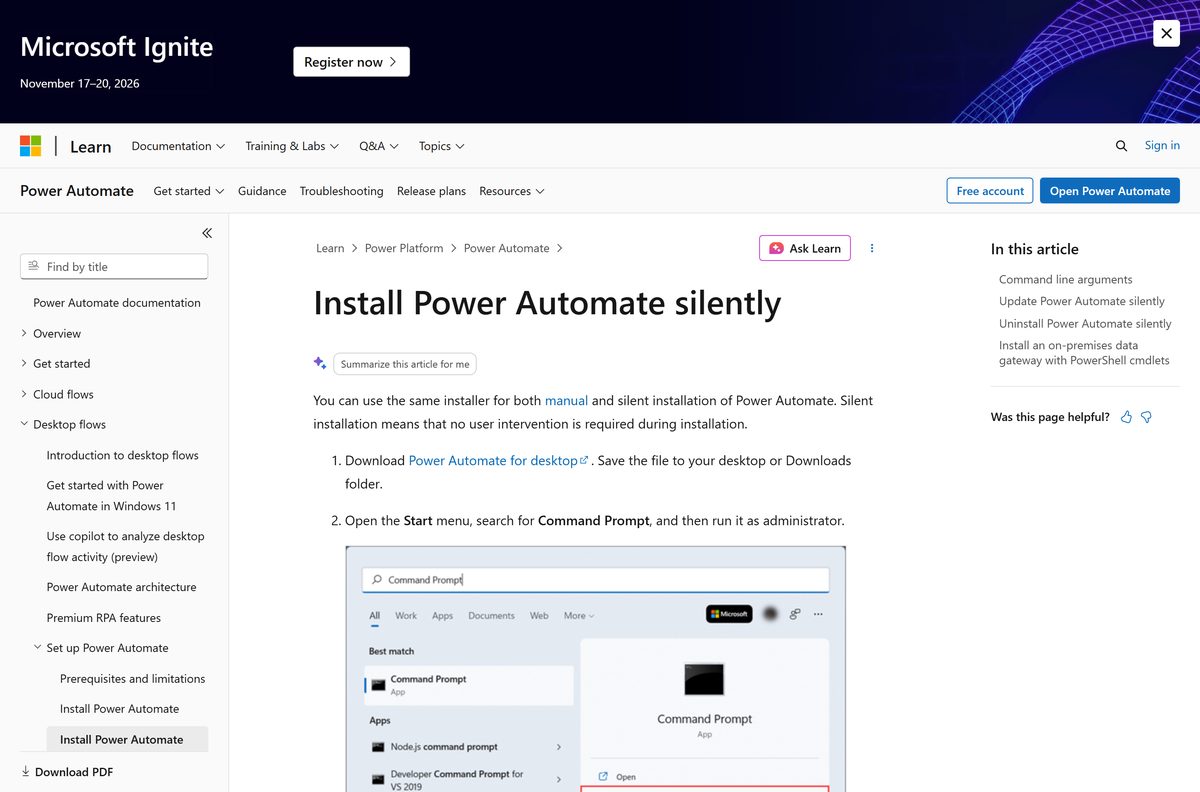
Task: Collapse the sidebar with the double-chevron icon
Action: (207, 233)
